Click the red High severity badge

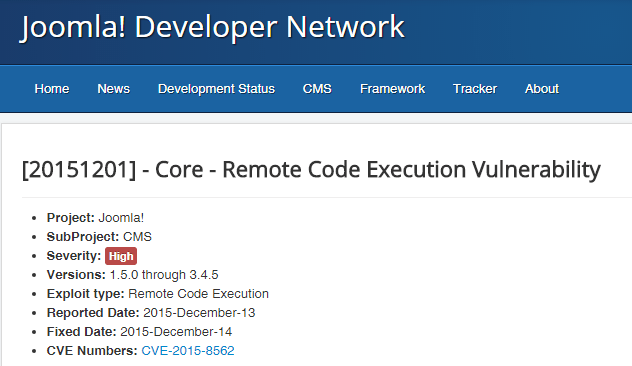pos(121,256)
